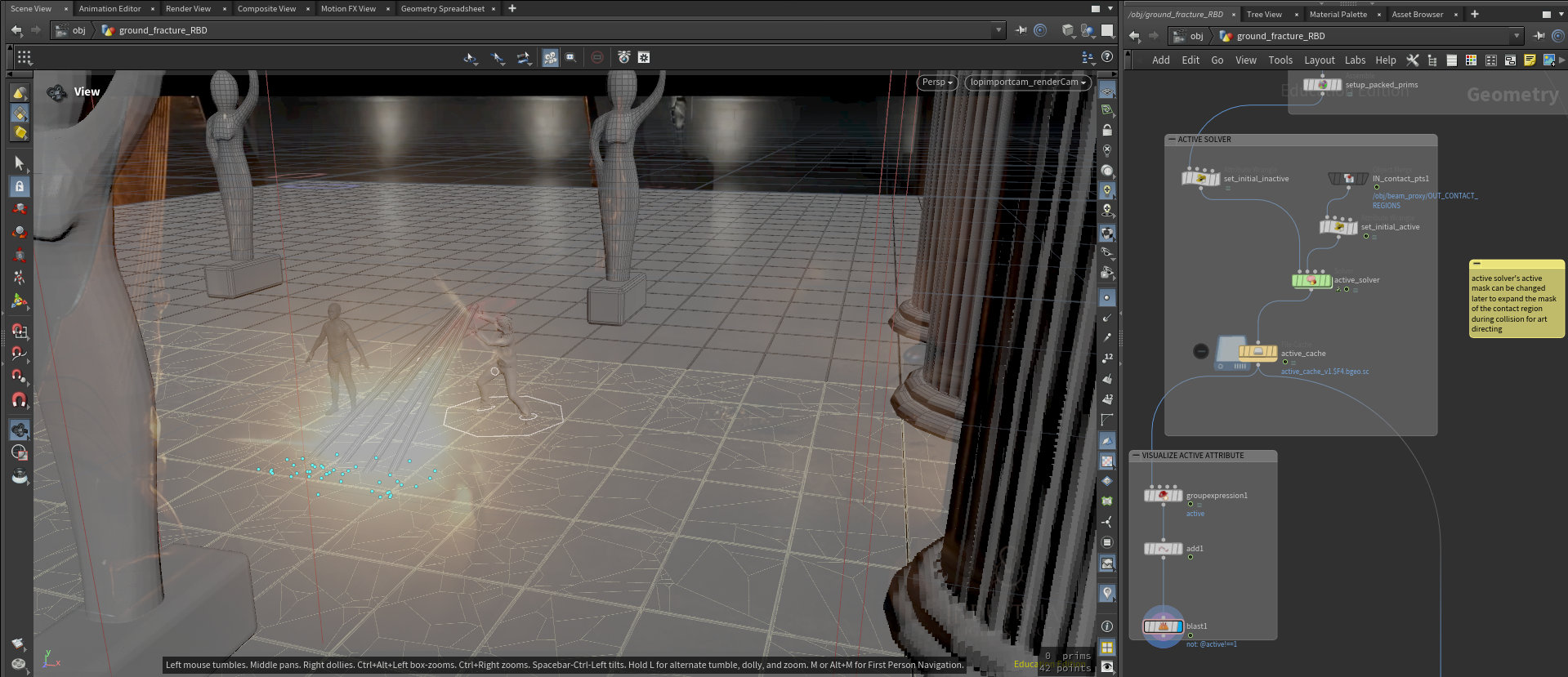Switch to the Render View tab
Viewport: 1568px width, 677px height.
pyautogui.click(x=188, y=9)
